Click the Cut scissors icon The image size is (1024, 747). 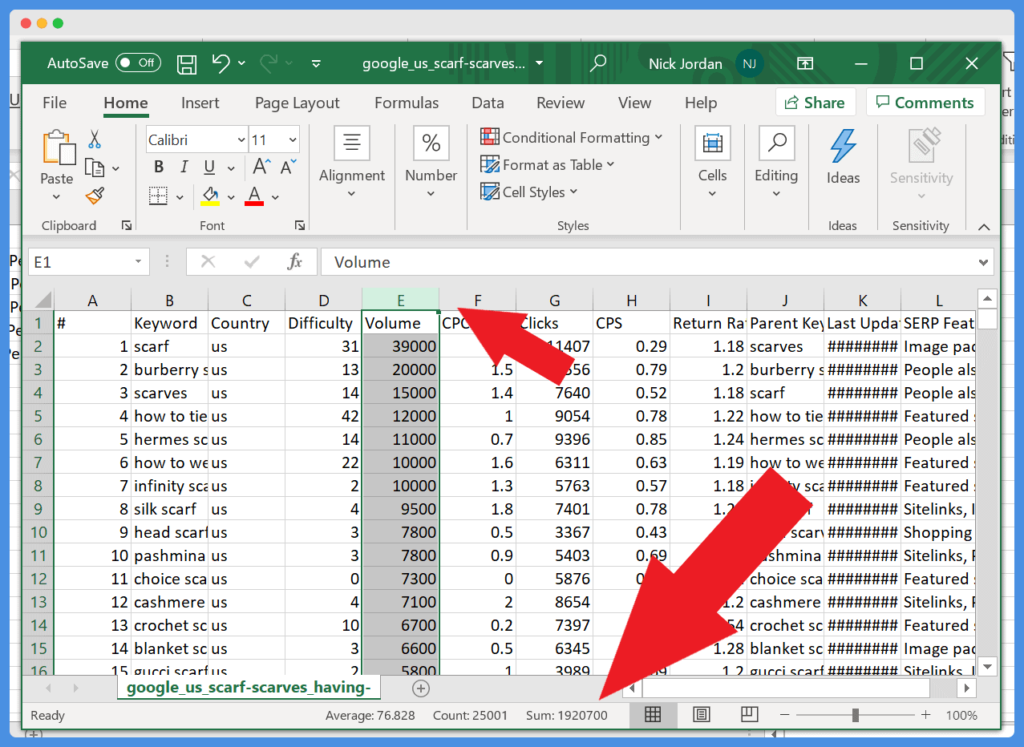(x=95, y=138)
